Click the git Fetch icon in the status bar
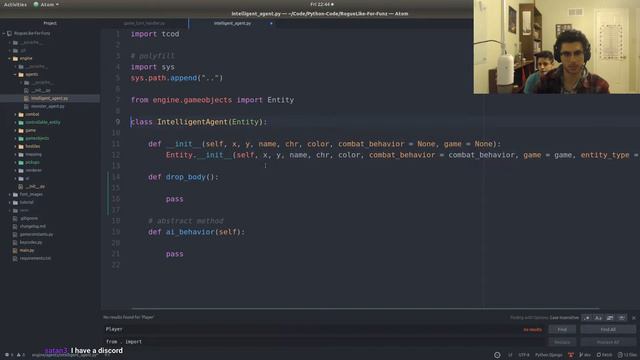Screen dimensions: 640x360 point(599,355)
